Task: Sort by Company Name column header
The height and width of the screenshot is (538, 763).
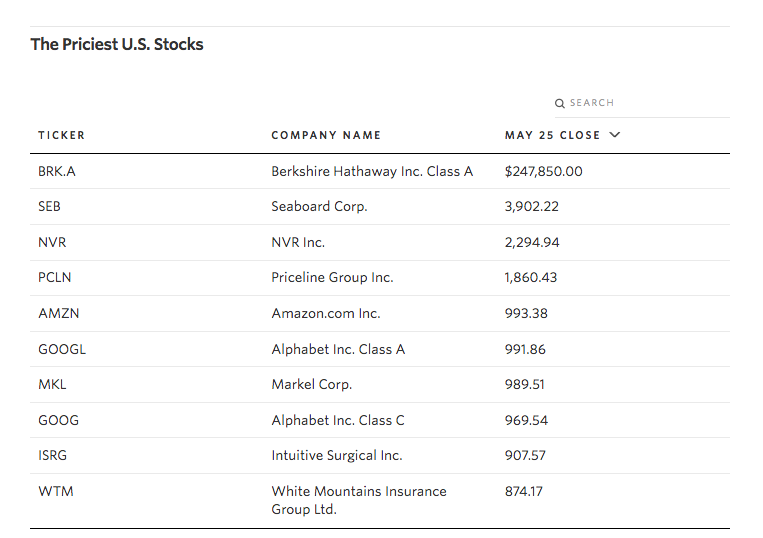Action: click(326, 135)
